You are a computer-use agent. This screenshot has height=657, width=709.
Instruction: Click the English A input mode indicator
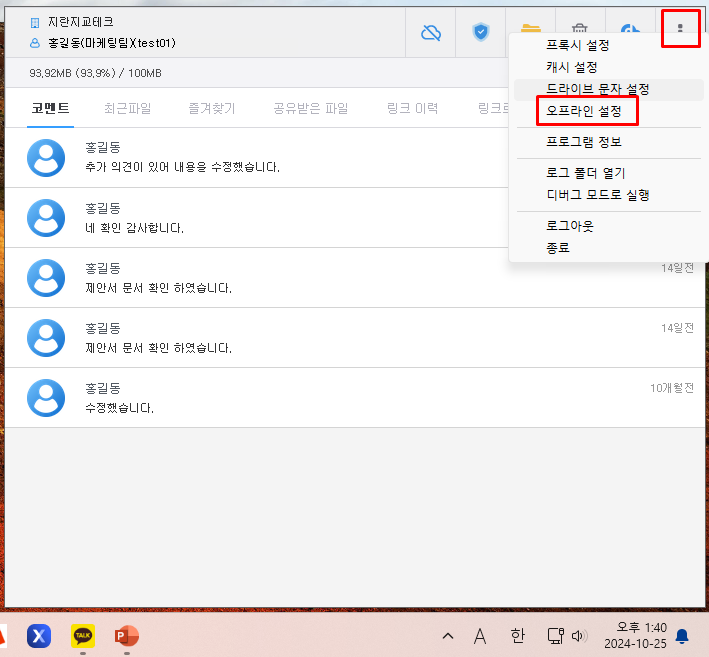coord(480,636)
